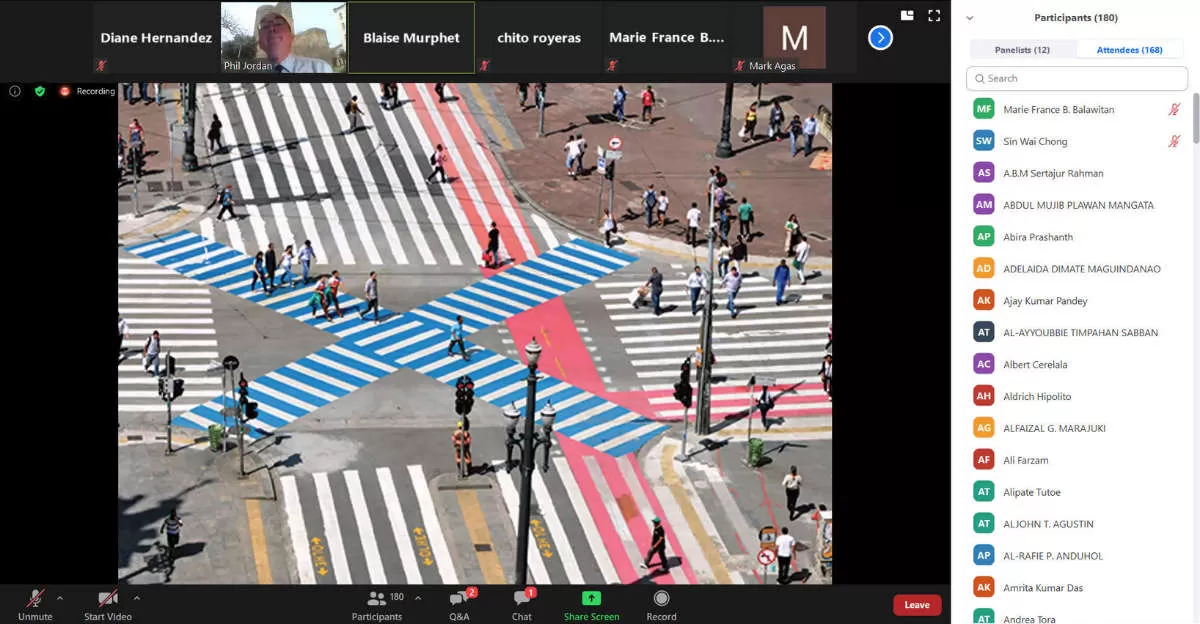Switch to the Panelists (12) tab
Image resolution: width=1200 pixels, height=624 pixels.
1022,50
